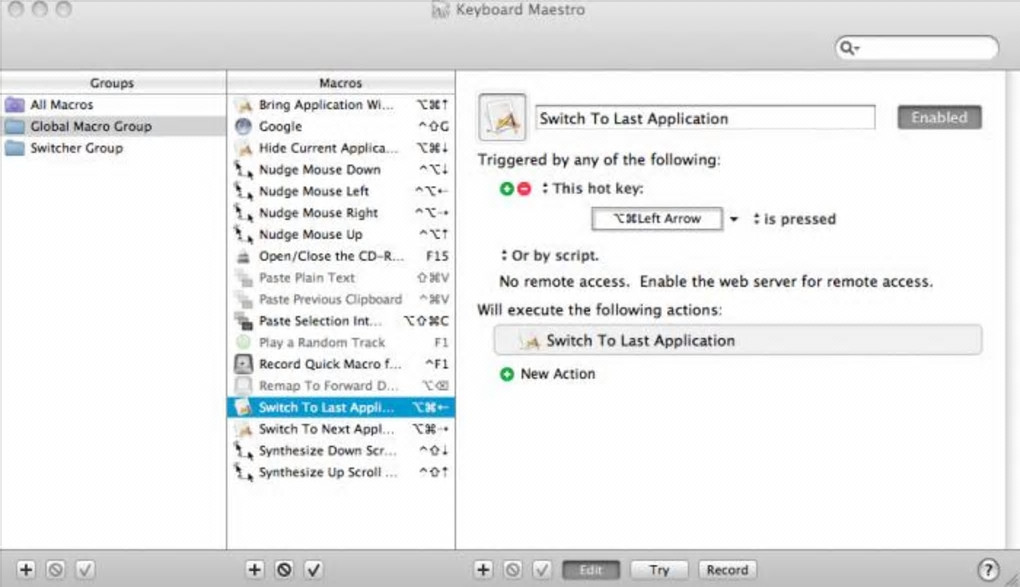Click the Paste Plain Text icon
Viewport: 1020px width, 587px height.
point(243,278)
